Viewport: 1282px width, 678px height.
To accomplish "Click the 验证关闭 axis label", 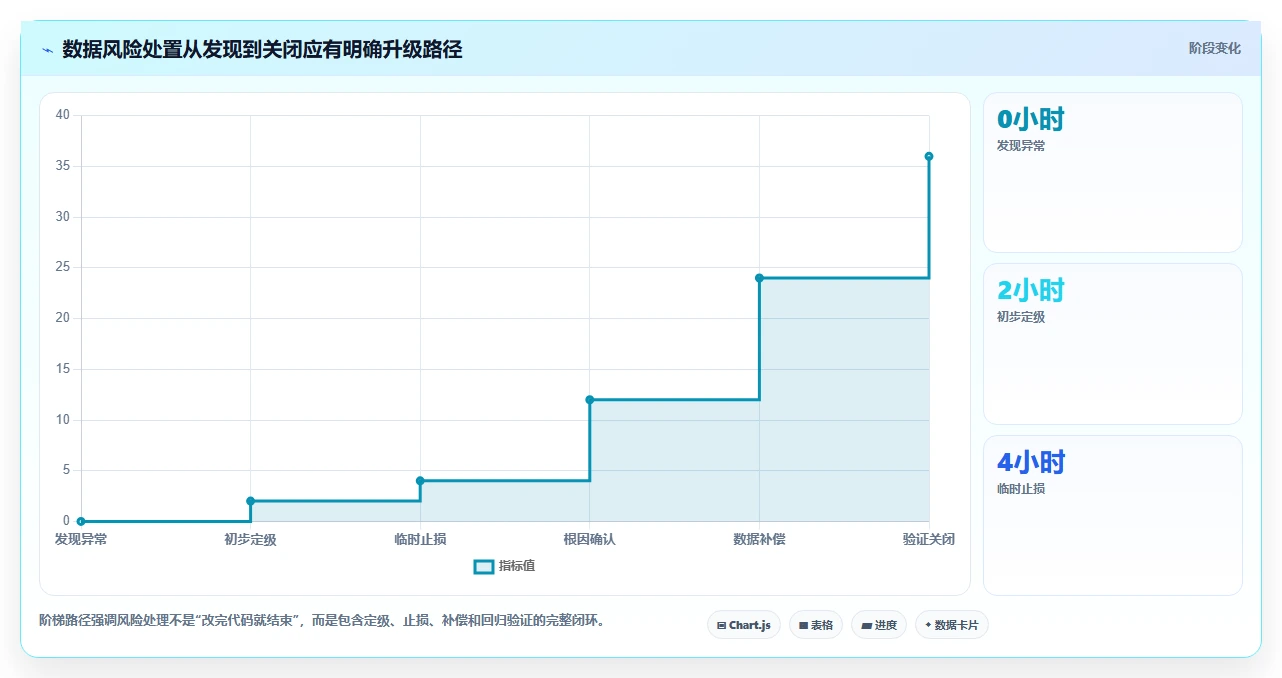I will pos(929,540).
